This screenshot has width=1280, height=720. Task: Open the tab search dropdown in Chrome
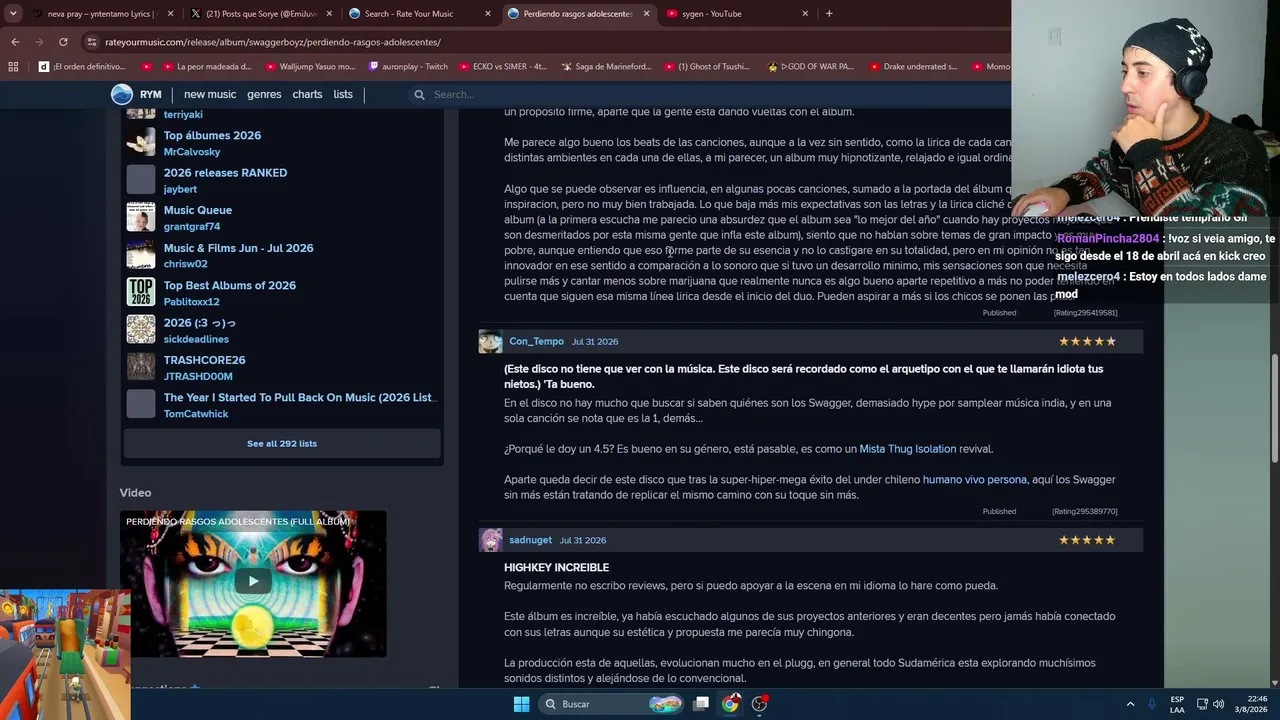pyautogui.click(x=13, y=14)
